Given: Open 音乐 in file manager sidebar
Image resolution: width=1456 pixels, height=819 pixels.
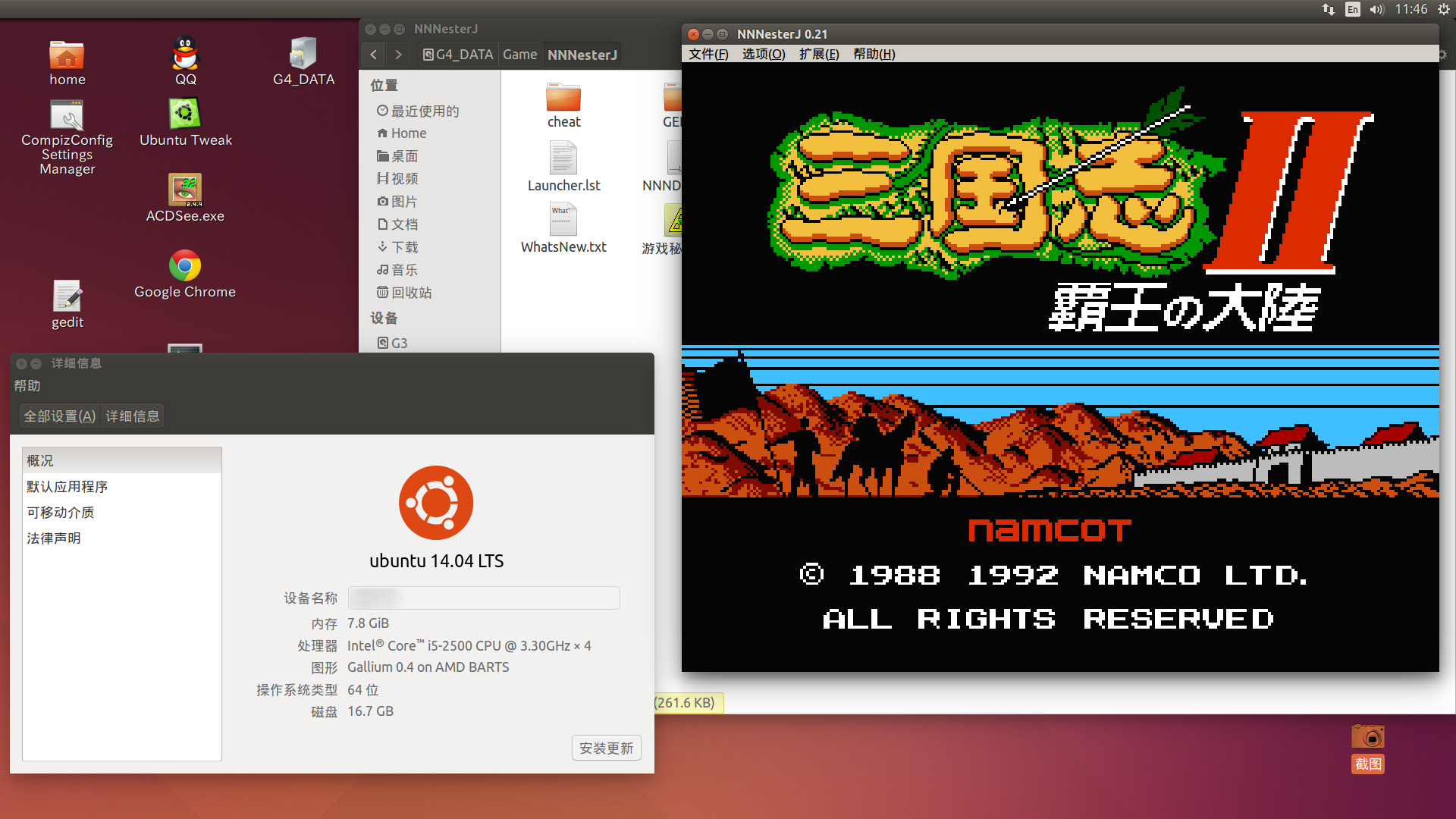Looking at the screenshot, I should [397, 269].
